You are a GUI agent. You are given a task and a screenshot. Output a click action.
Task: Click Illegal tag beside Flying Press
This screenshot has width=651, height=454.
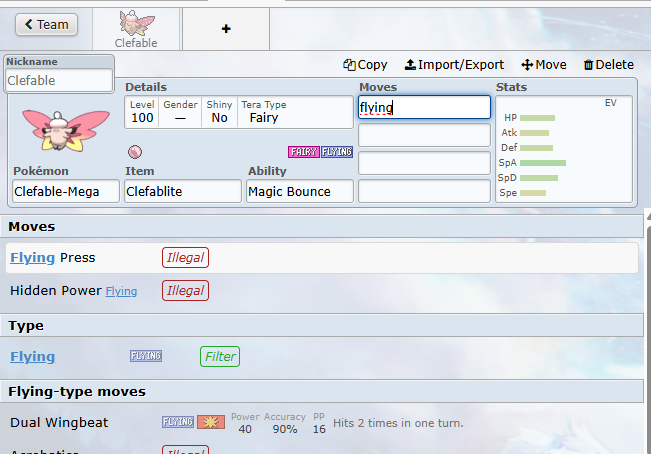click(185, 258)
